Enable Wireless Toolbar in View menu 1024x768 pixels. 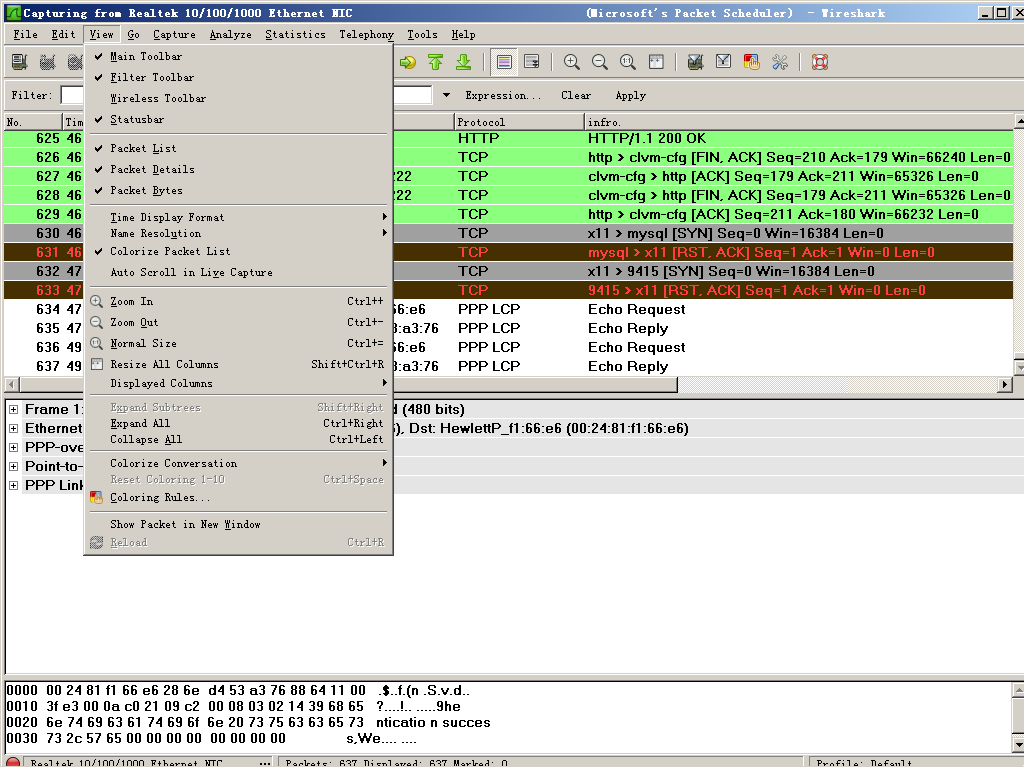point(238,98)
